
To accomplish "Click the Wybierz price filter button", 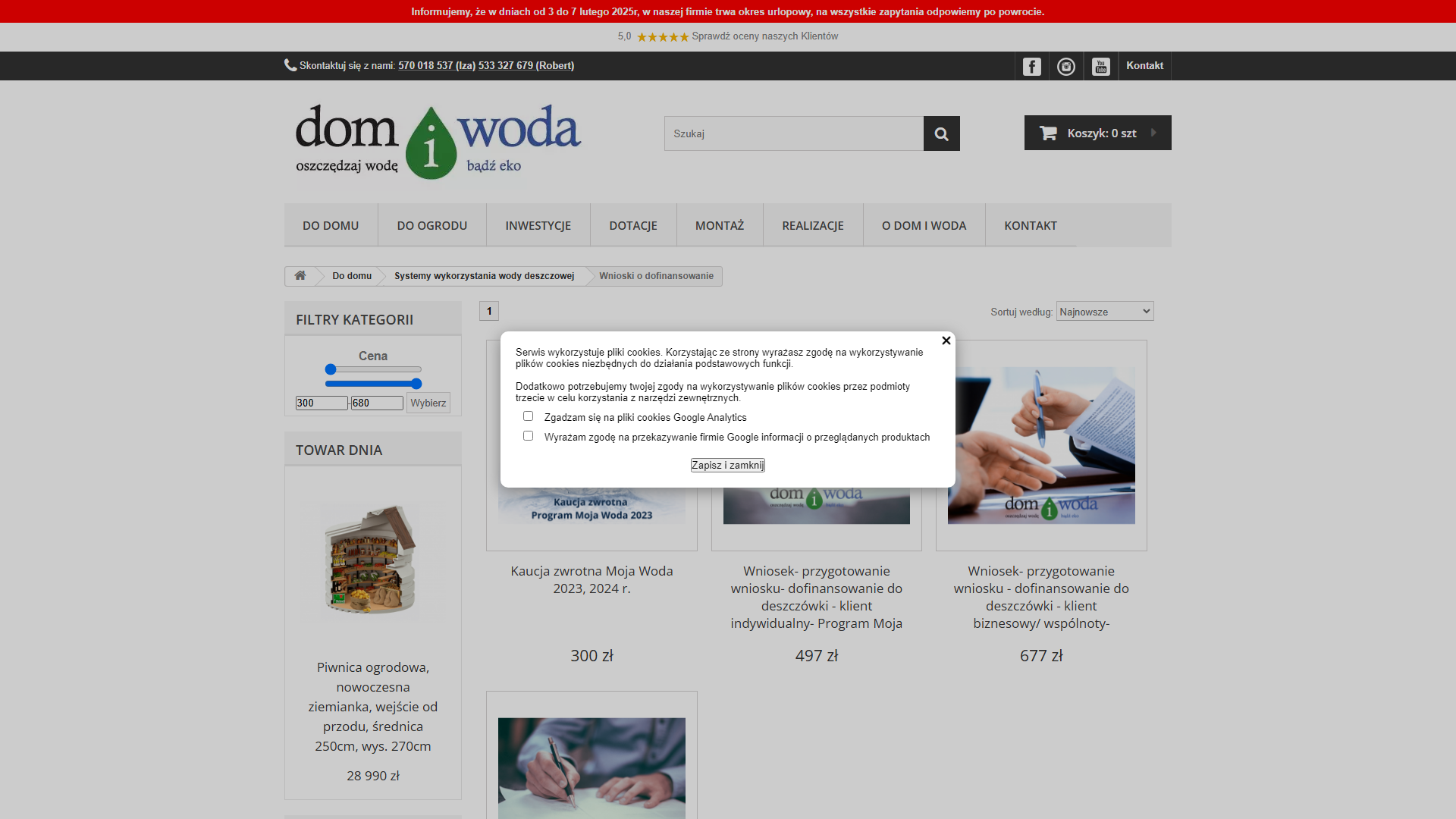I will click(428, 403).
